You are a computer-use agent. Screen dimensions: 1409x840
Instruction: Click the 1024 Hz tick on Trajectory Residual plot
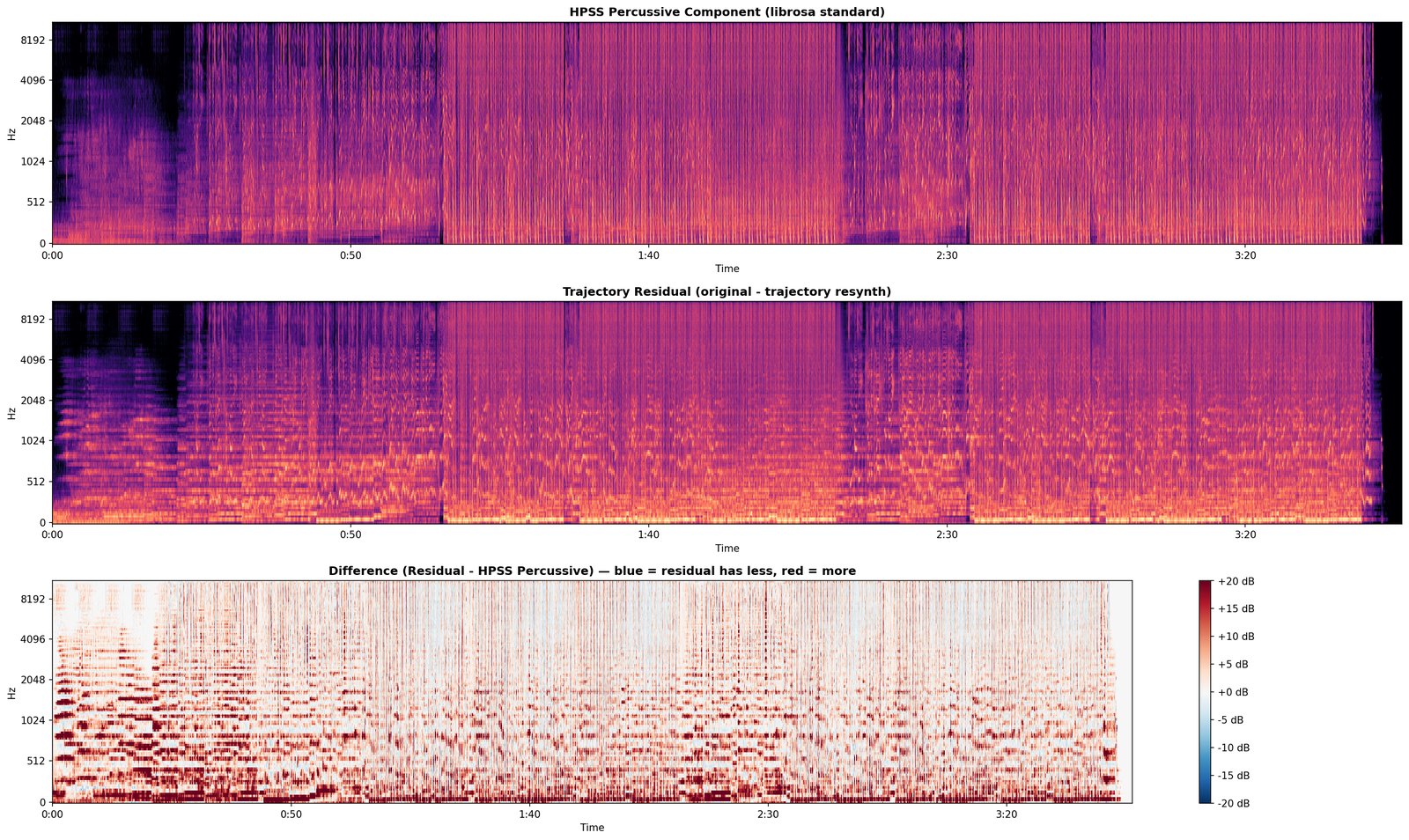coord(32,440)
